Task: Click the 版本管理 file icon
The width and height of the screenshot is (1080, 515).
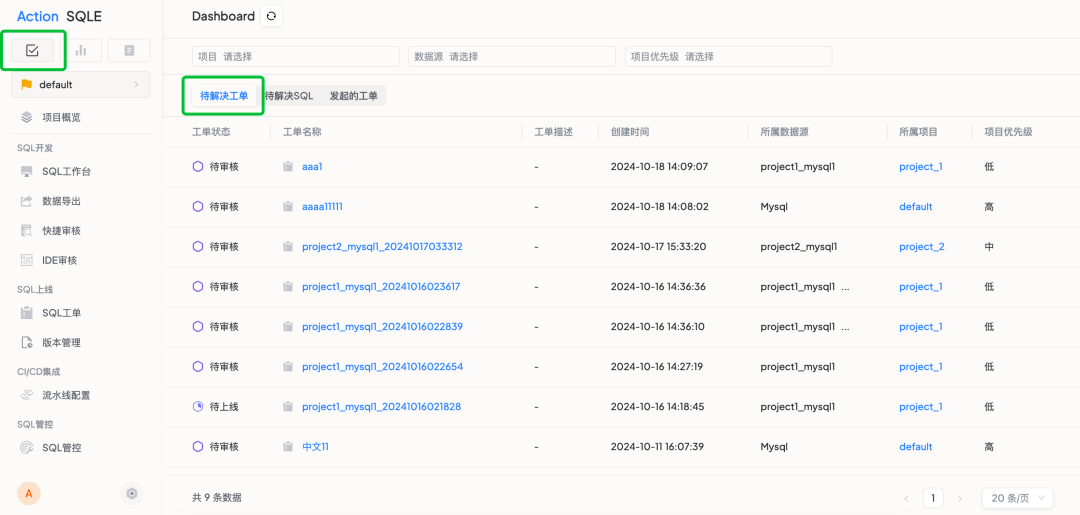Action: click(x=27, y=343)
